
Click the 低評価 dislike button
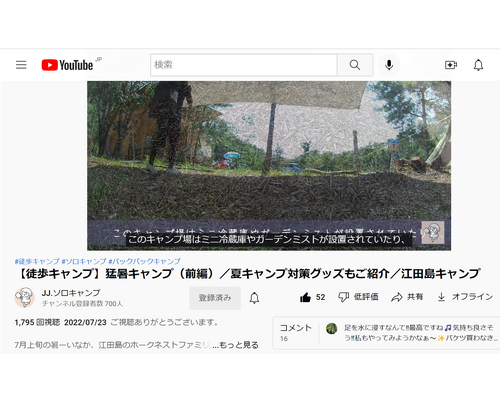(x=358, y=297)
